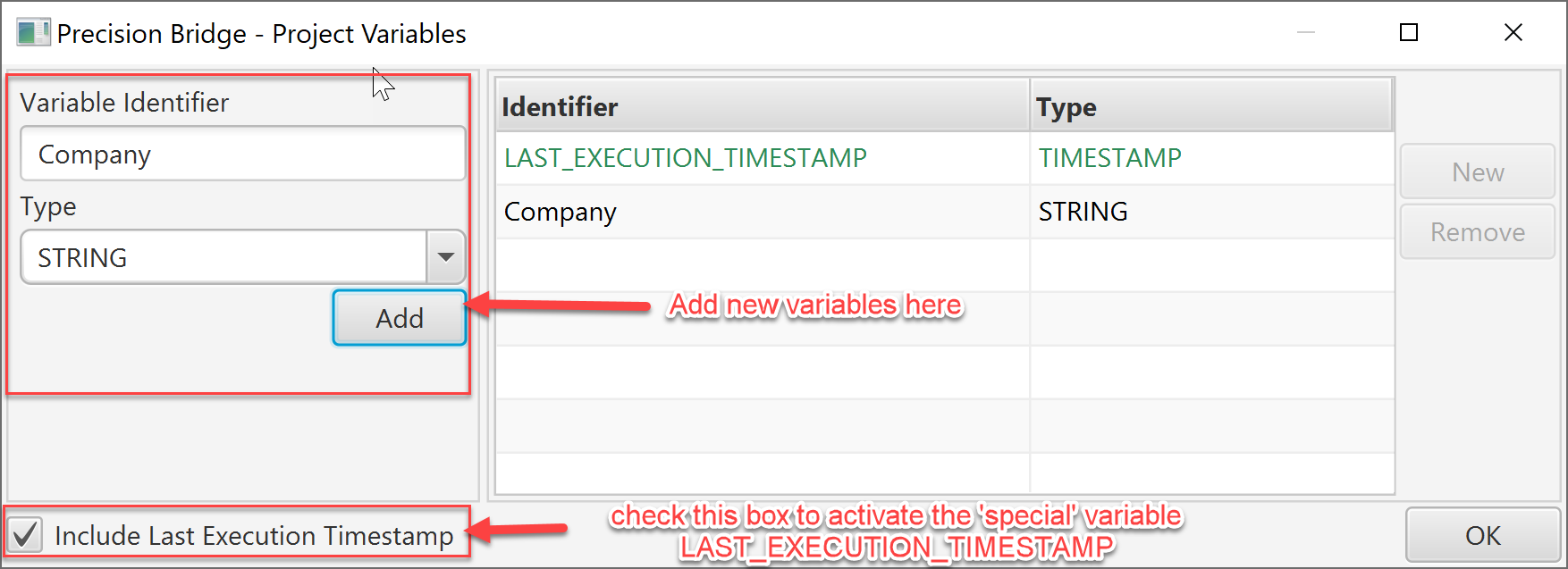This screenshot has height=569, width=1568.
Task: Click the OK button
Action: (x=1482, y=535)
